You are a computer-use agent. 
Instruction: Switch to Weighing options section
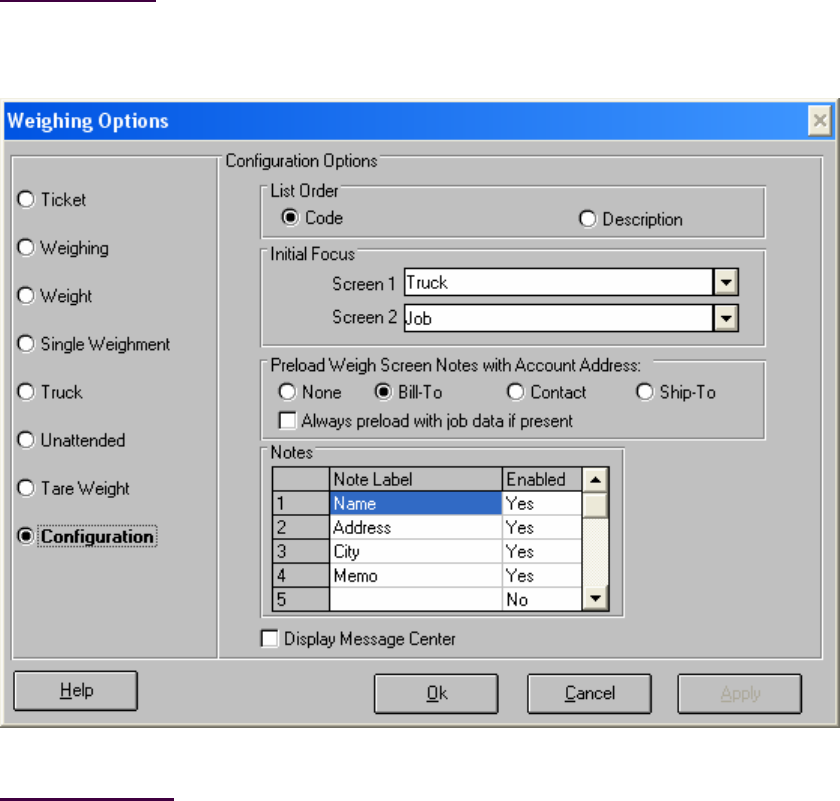click(27, 248)
